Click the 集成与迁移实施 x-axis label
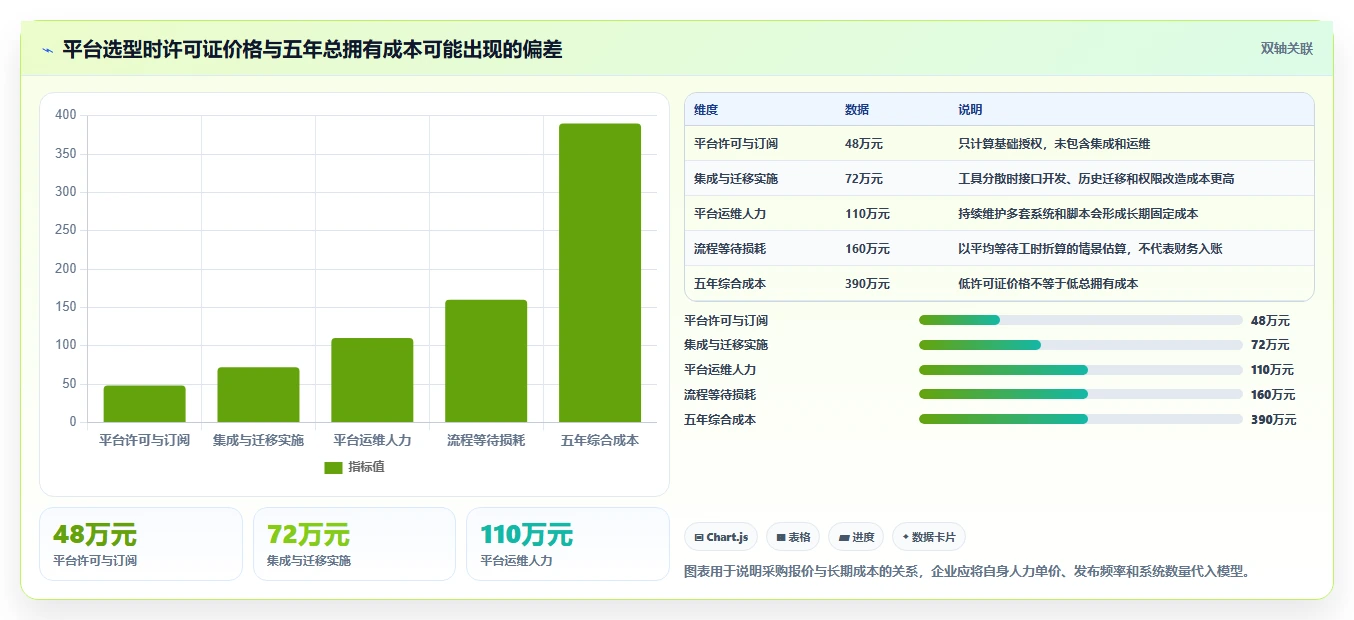 click(258, 440)
